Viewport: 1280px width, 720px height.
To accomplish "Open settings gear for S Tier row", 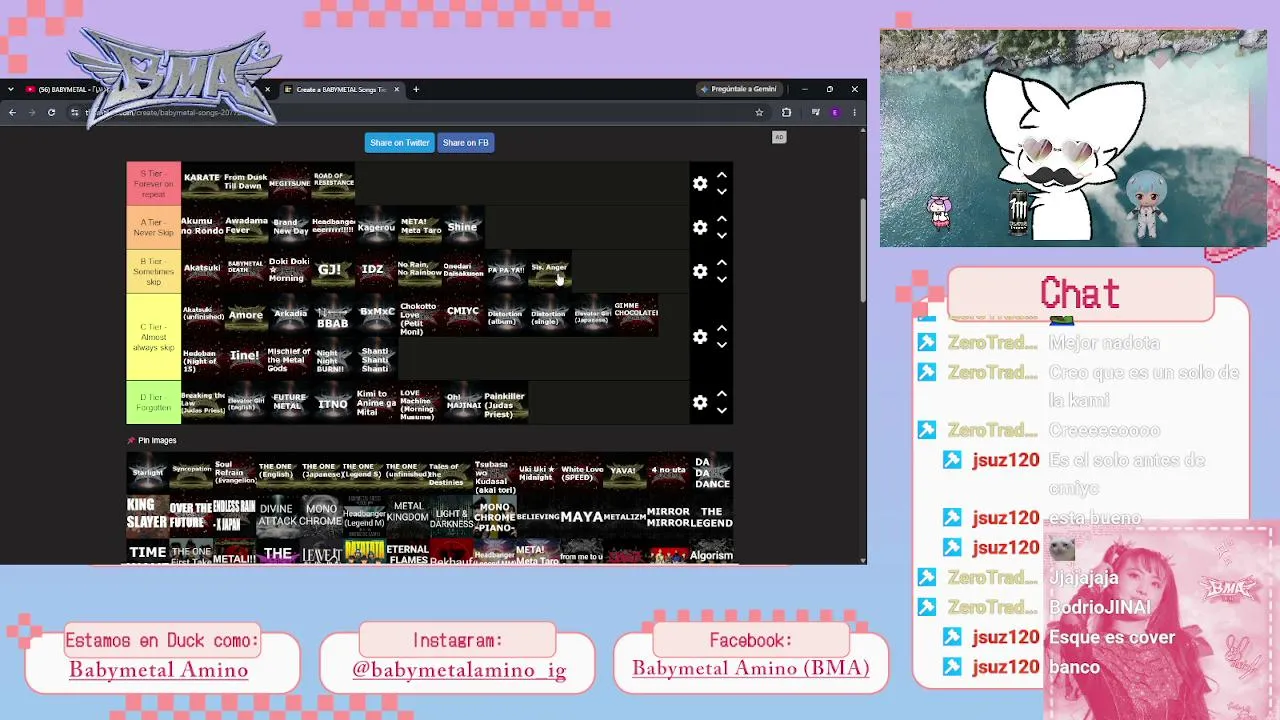I will pos(700,183).
